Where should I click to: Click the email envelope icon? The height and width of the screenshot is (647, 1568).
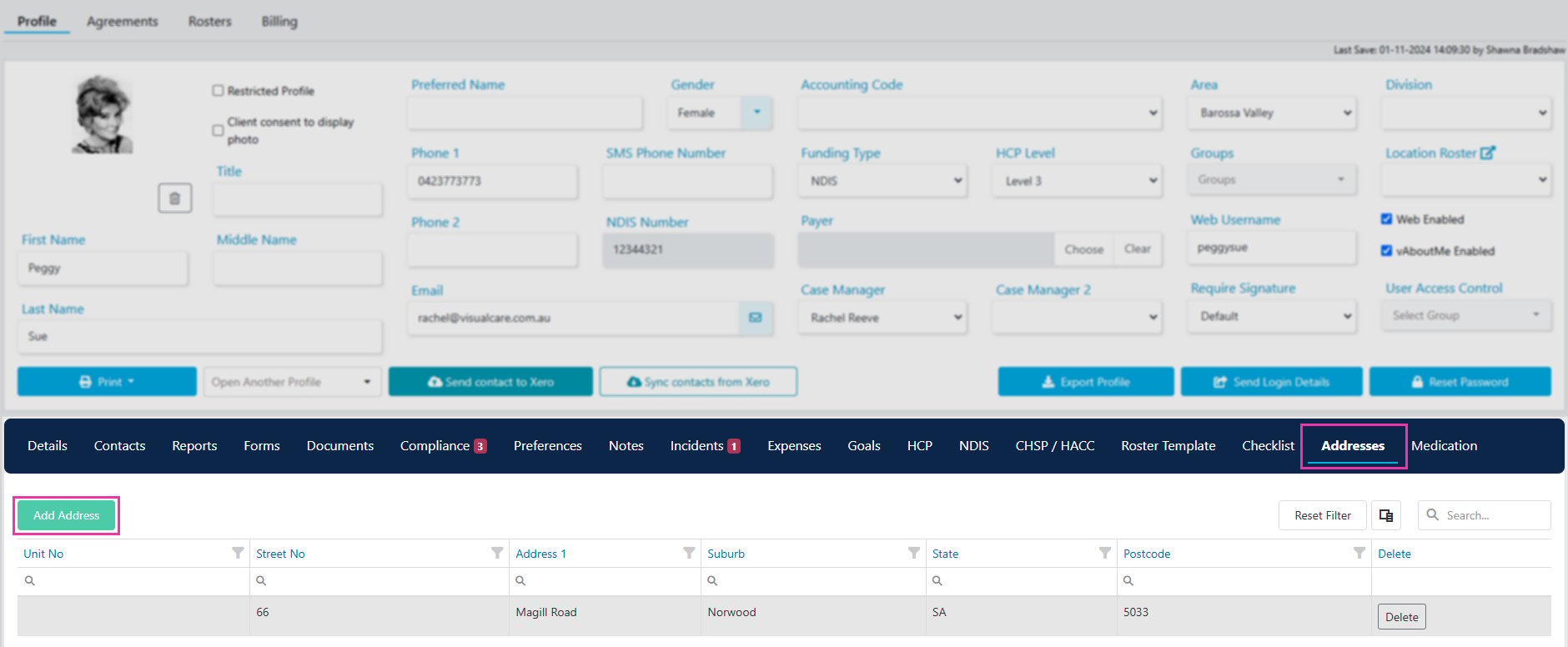point(755,318)
